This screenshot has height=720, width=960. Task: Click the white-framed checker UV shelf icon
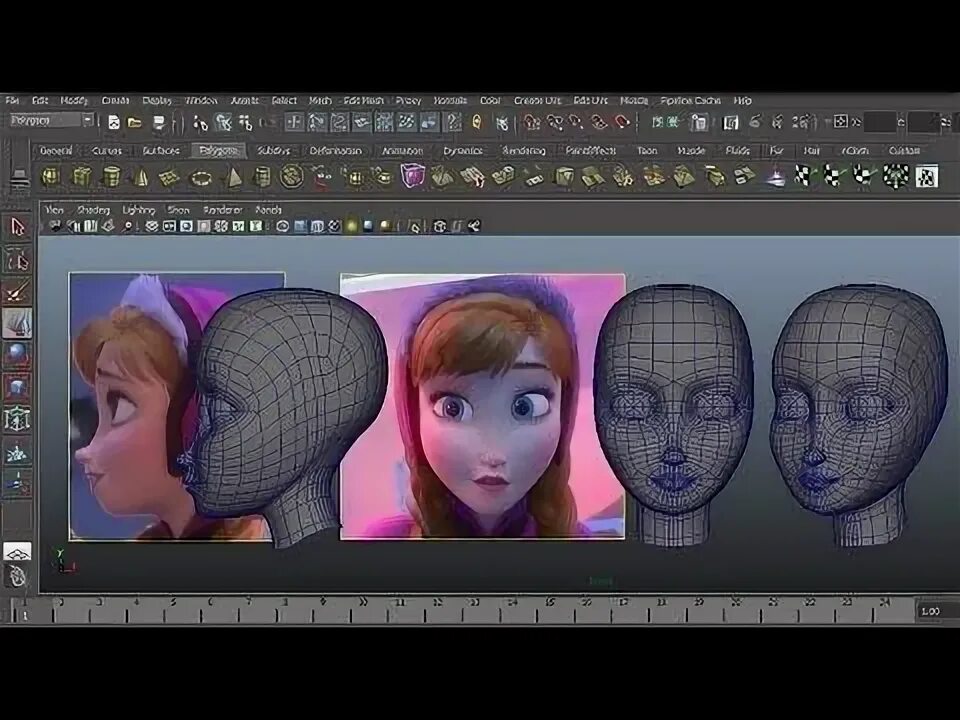(926, 176)
